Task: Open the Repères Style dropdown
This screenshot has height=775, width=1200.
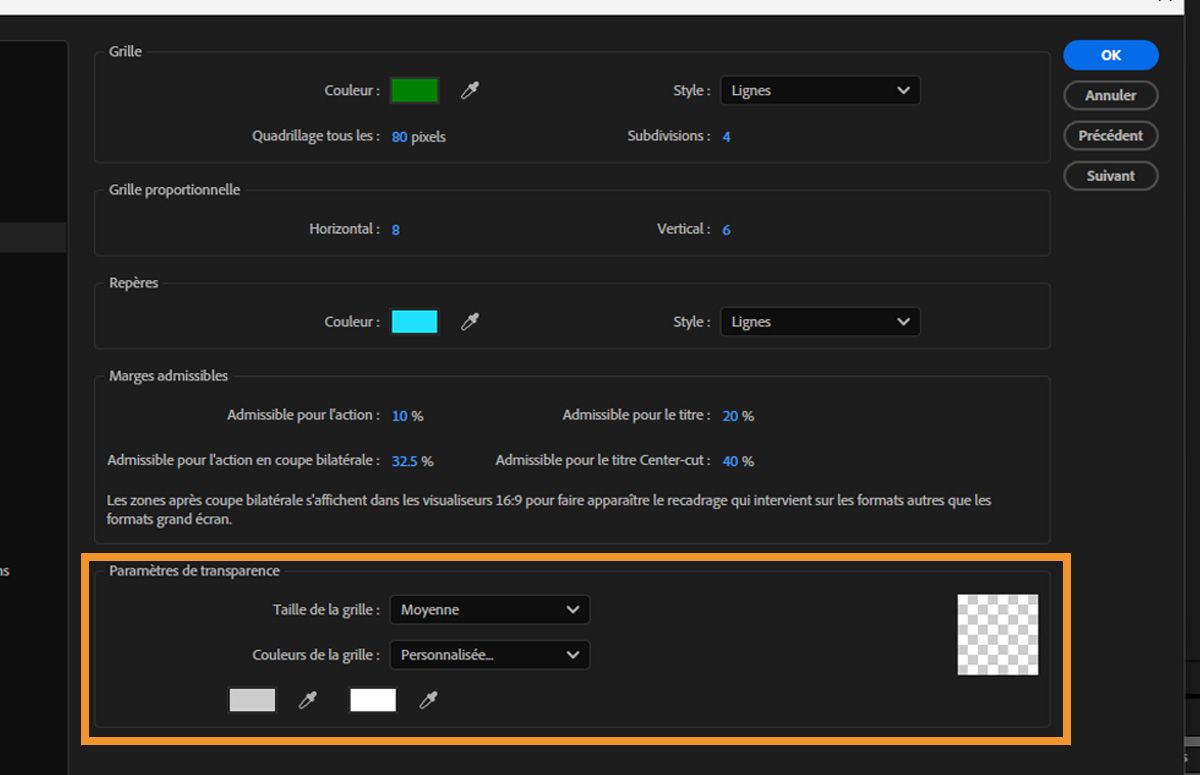Action: (820, 322)
